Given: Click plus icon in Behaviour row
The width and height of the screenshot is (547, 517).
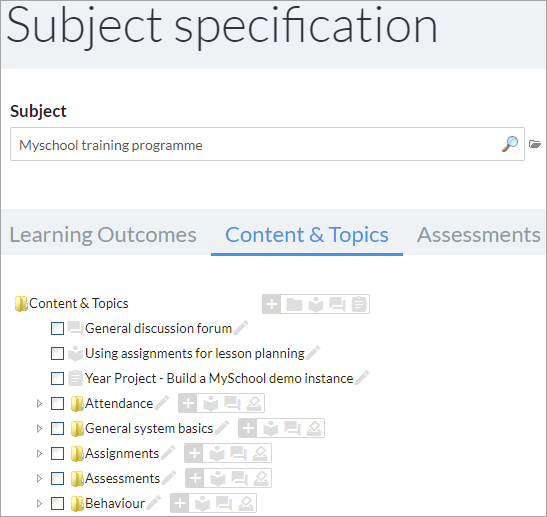Looking at the screenshot, I should (180, 503).
